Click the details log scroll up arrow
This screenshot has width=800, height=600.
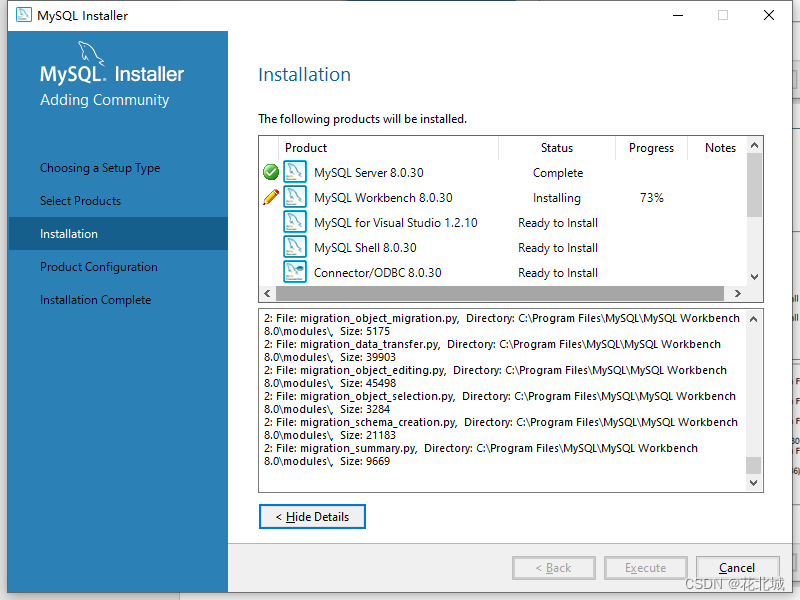click(x=754, y=319)
